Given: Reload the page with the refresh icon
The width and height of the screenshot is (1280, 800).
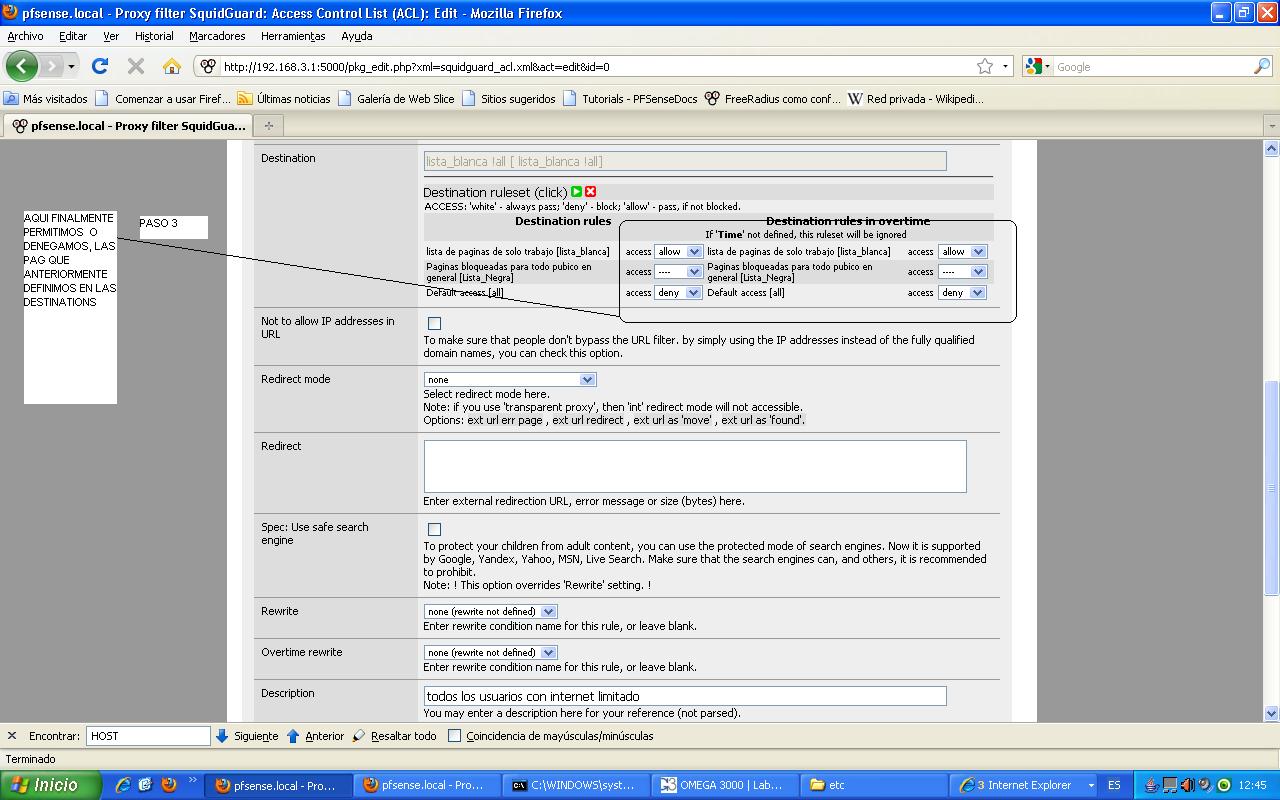Looking at the screenshot, I should (x=100, y=67).
